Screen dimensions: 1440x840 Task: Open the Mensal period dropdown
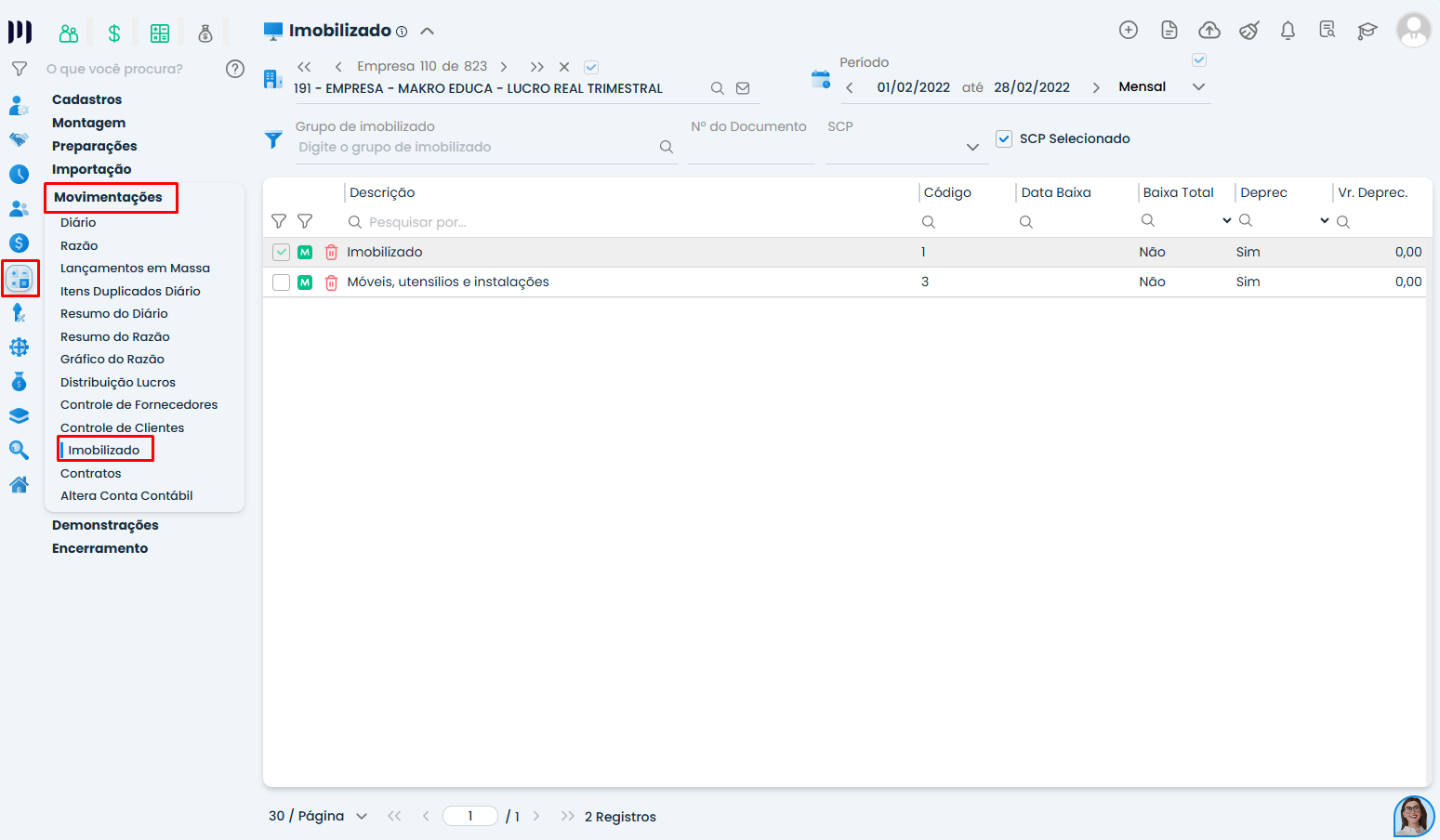(1198, 86)
